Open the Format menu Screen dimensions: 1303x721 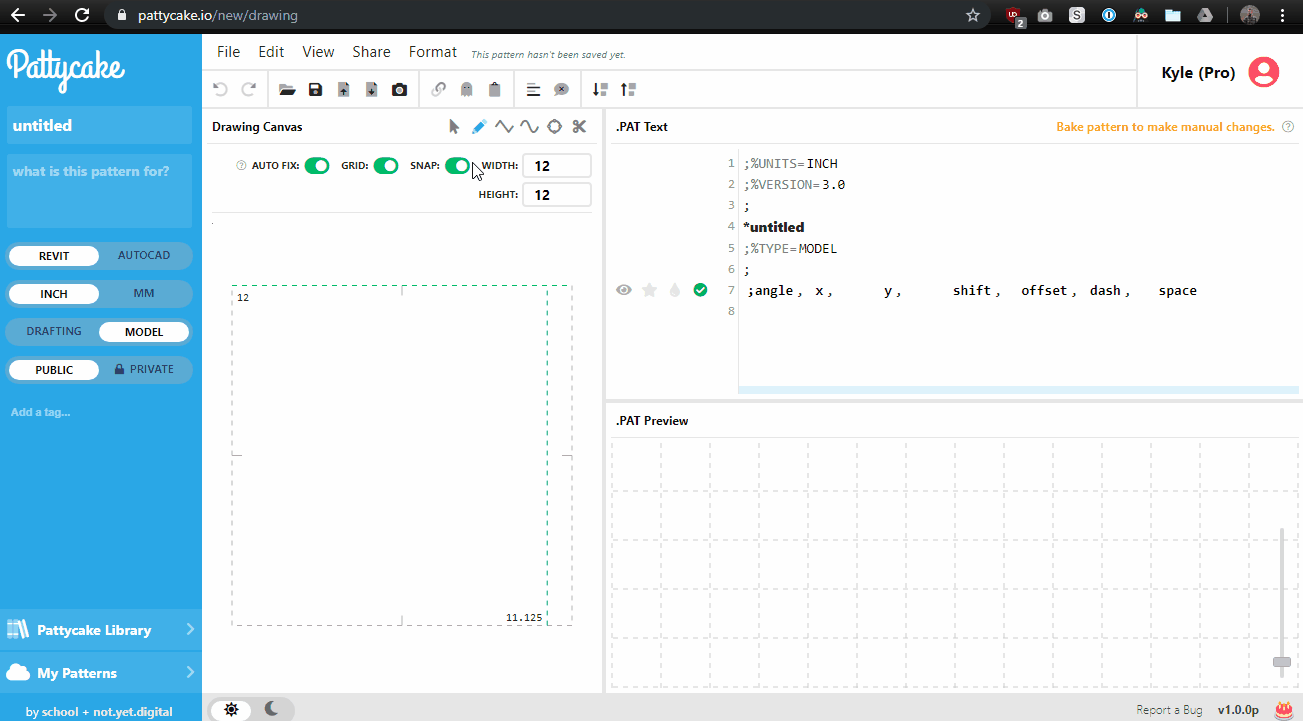click(432, 51)
